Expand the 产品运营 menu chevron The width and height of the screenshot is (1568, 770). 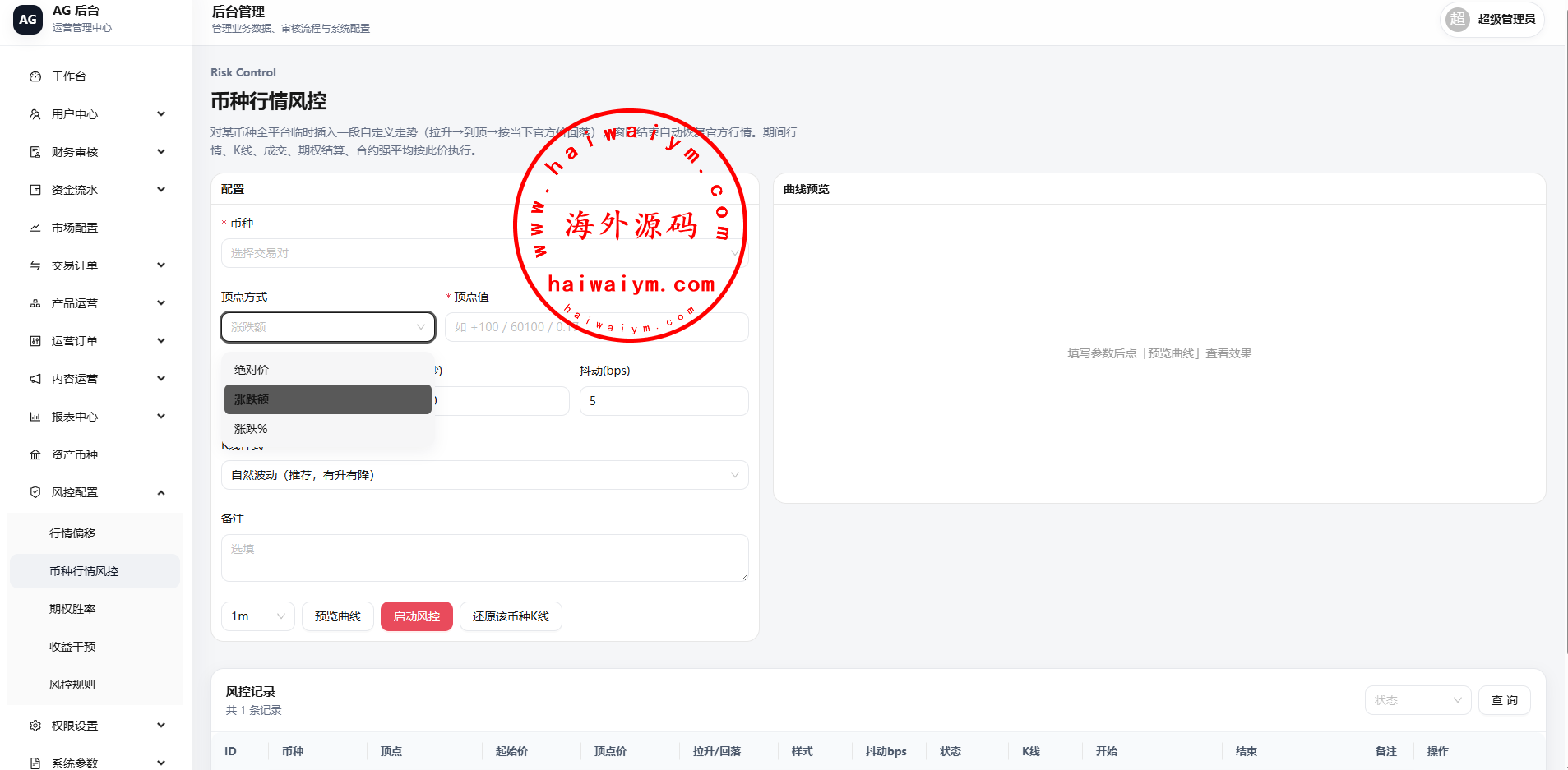tap(161, 303)
